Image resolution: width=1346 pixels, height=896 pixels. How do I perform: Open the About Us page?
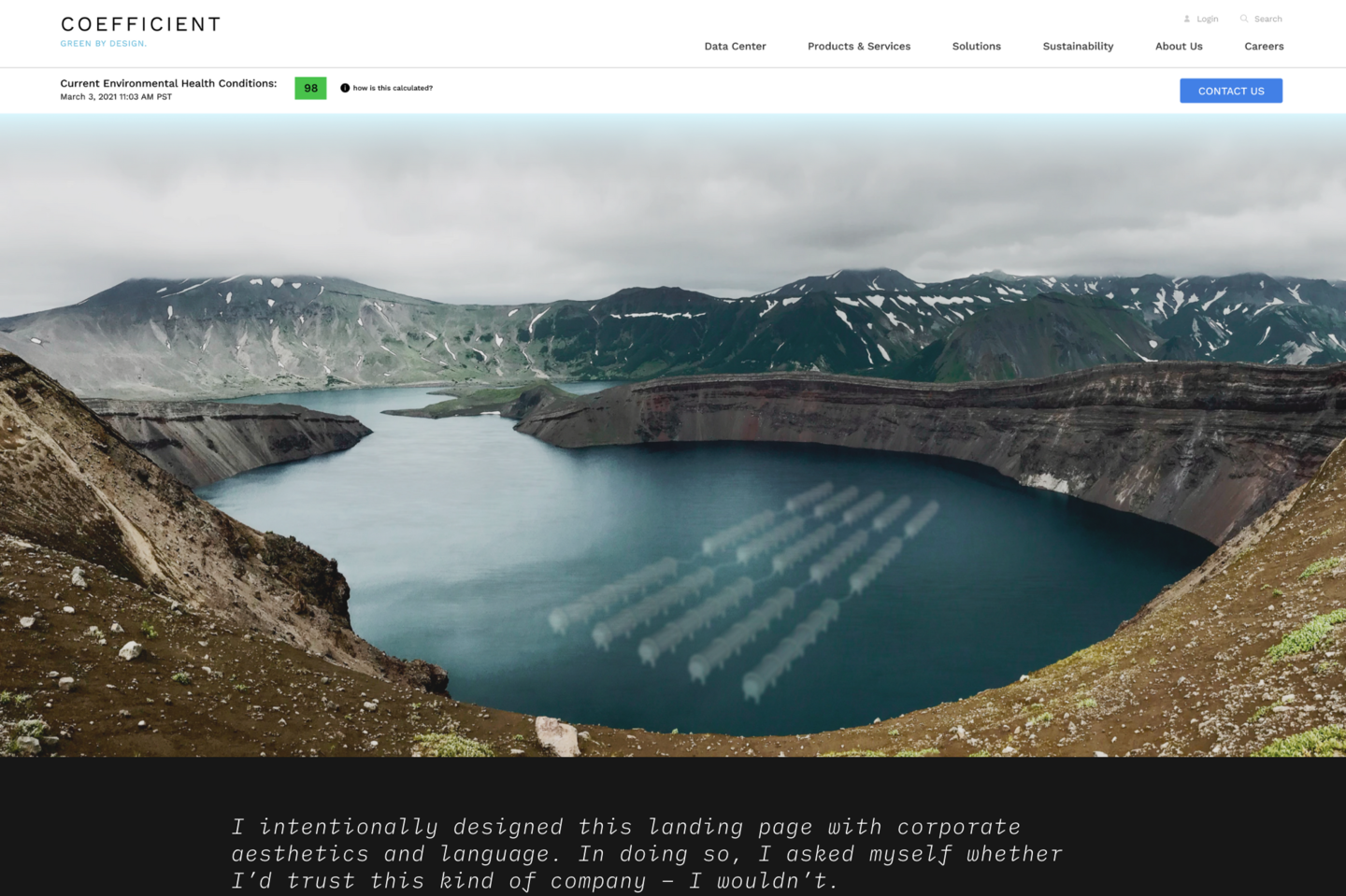click(1179, 46)
